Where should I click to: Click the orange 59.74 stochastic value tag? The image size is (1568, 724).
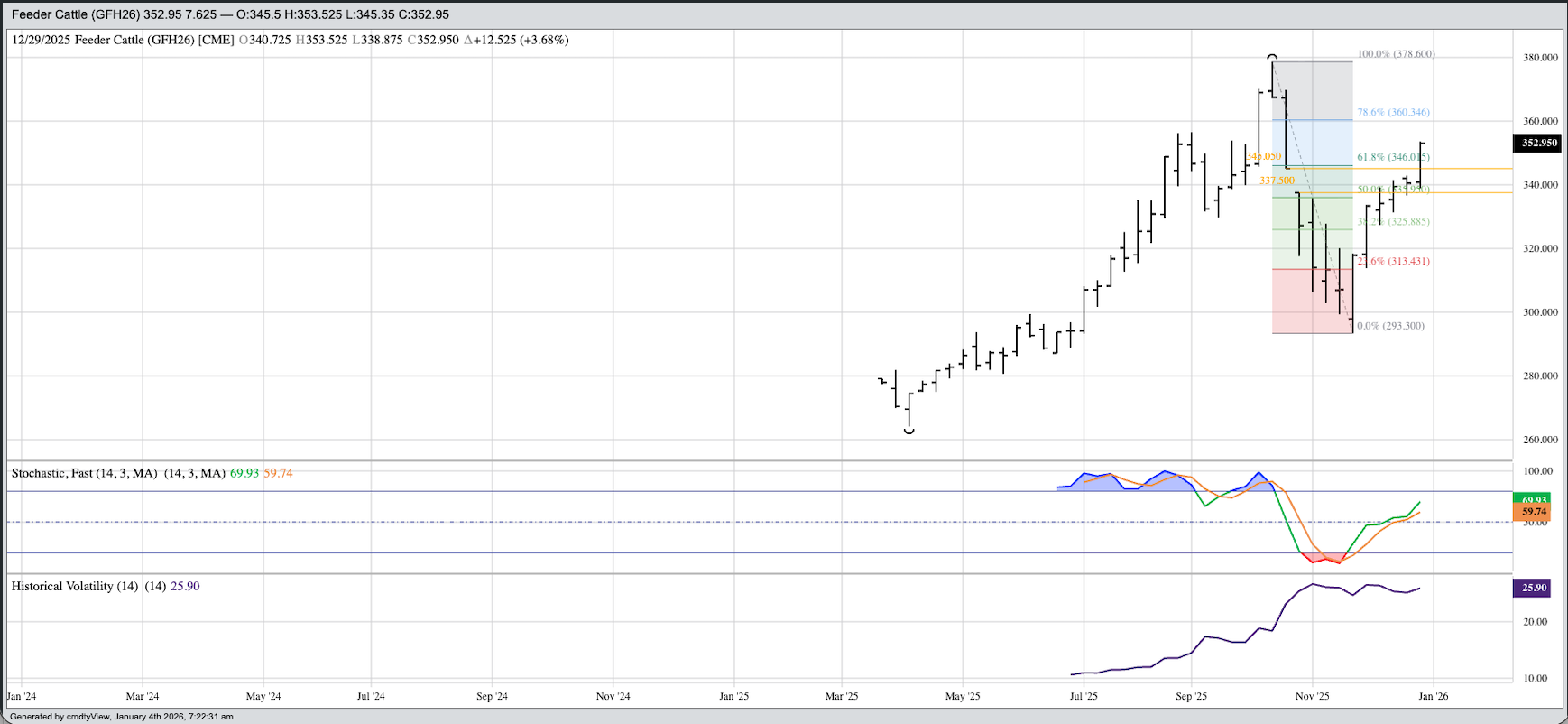click(1534, 512)
